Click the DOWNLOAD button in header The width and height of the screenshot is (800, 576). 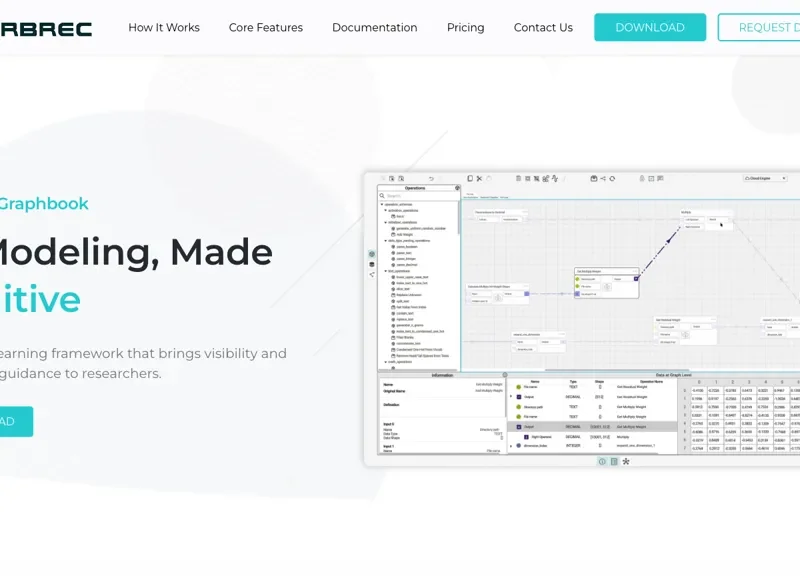click(649, 28)
